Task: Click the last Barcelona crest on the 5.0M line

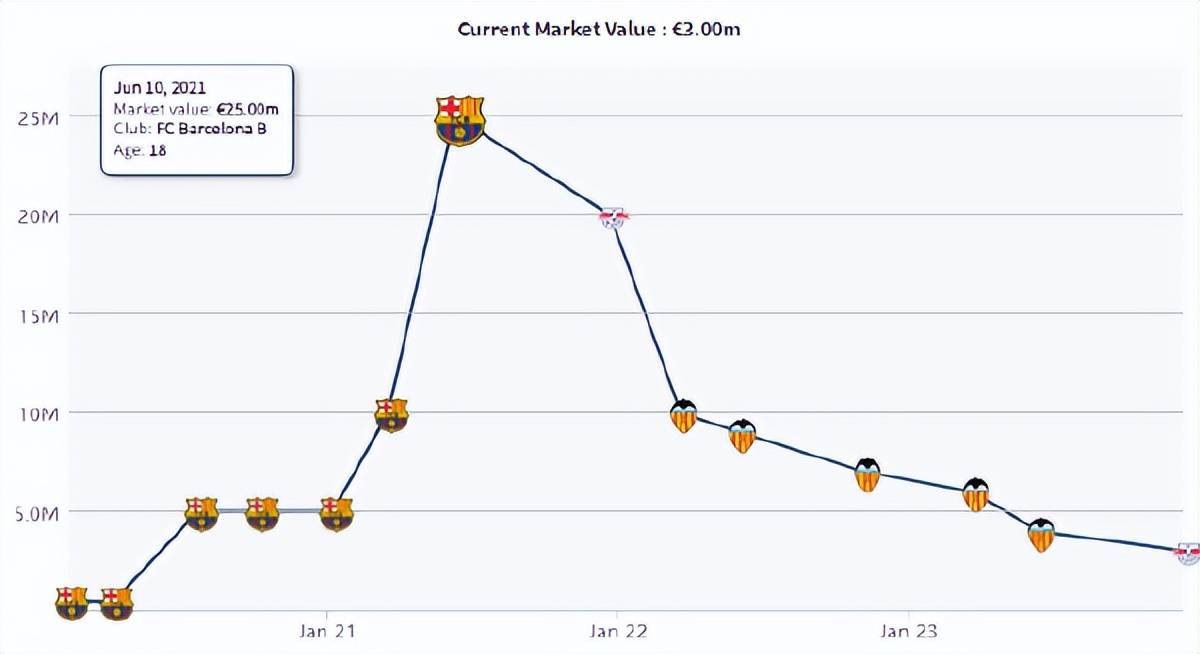Action: click(x=336, y=513)
